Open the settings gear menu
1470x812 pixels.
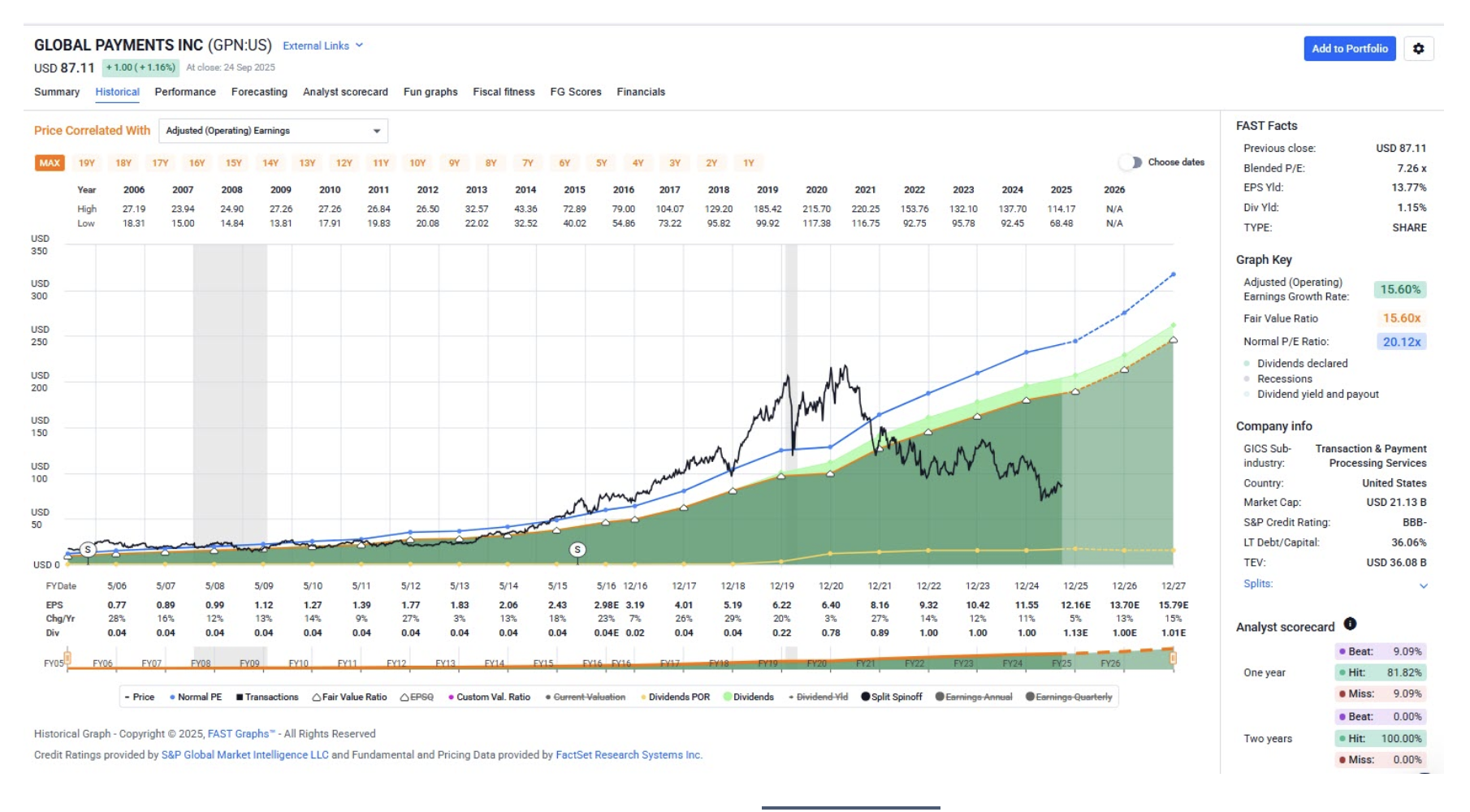point(1418,49)
